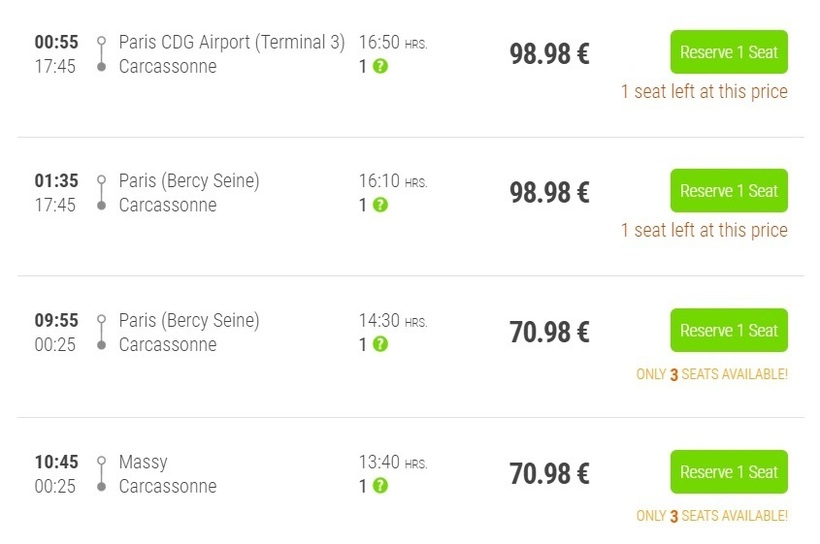This screenshot has width=820, height=544.
Task: Click the 70.98 € price of Massy trip
Action: coord(550,474)
